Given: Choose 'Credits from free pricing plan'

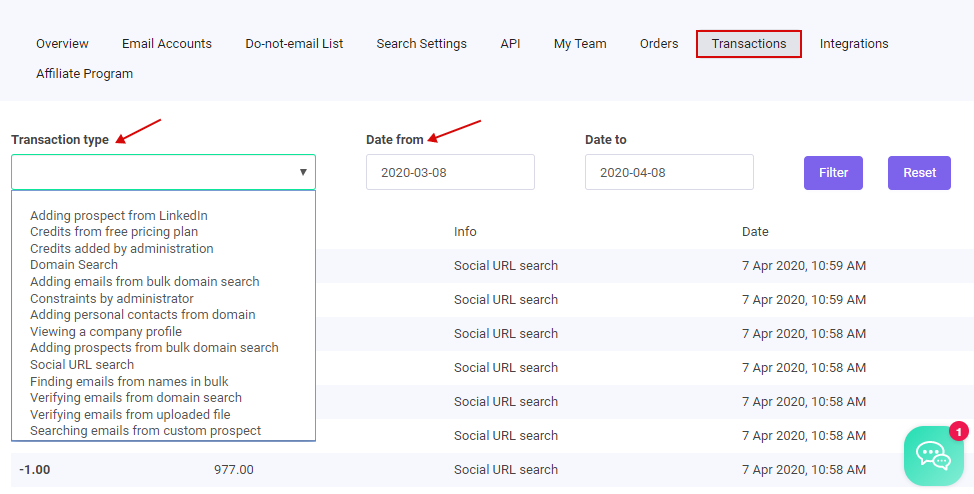Looking at the screenshot, I should click(114, 232).
